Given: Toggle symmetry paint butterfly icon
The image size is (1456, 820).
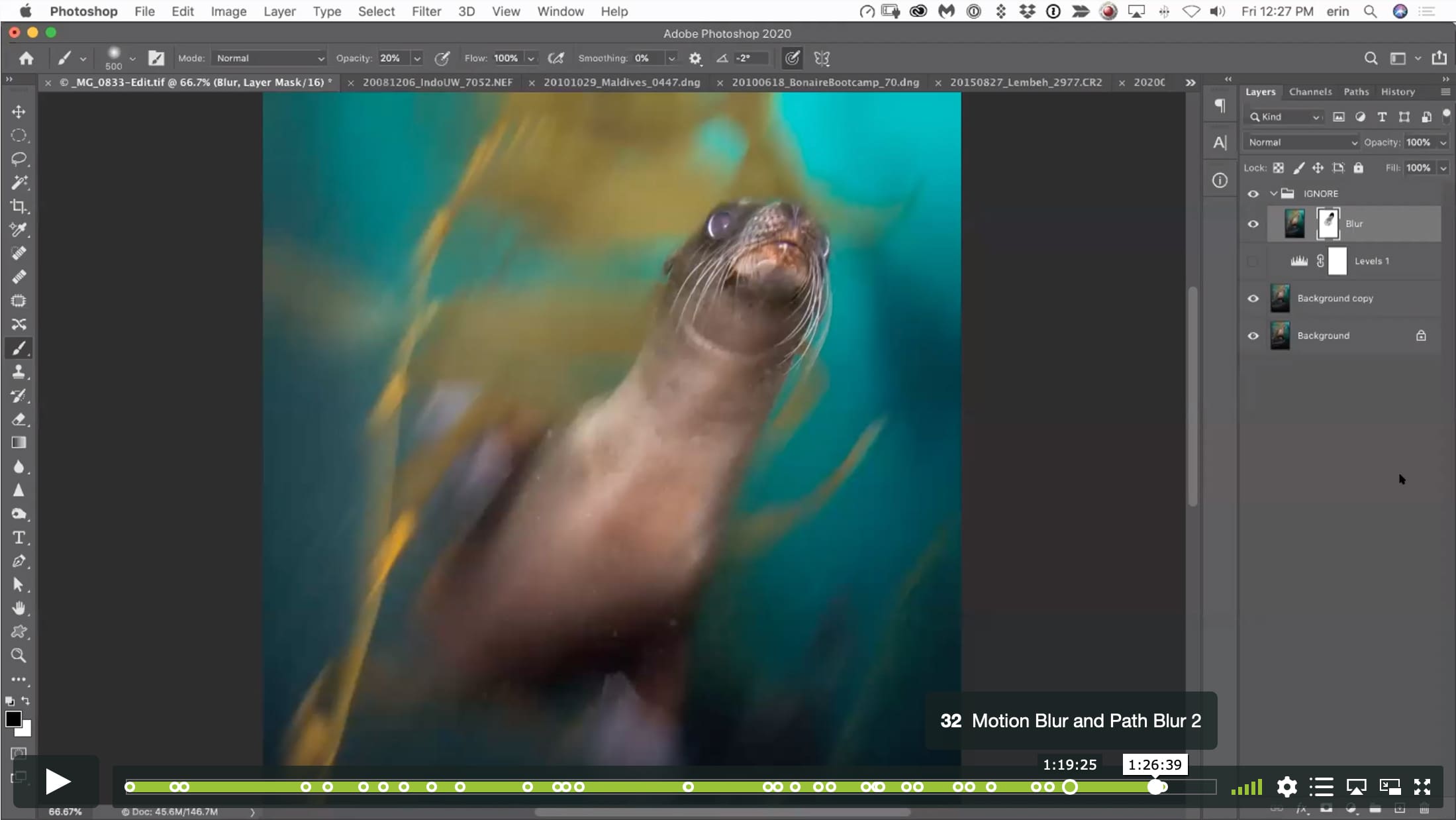Looking at the screenshot, I should click(822, 58).
